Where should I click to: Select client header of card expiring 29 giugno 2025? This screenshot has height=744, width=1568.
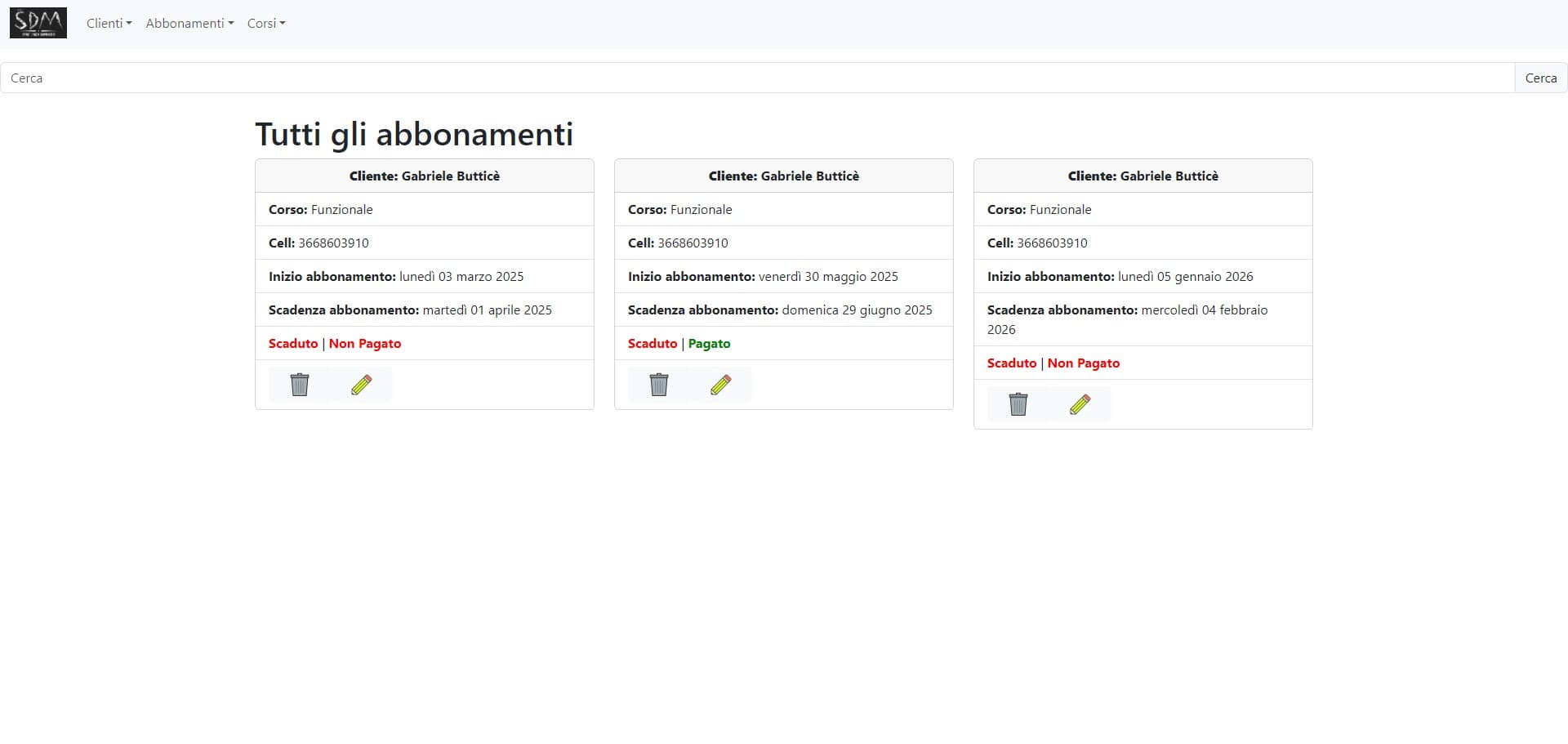pyautogui.click(x=783, y=176)
